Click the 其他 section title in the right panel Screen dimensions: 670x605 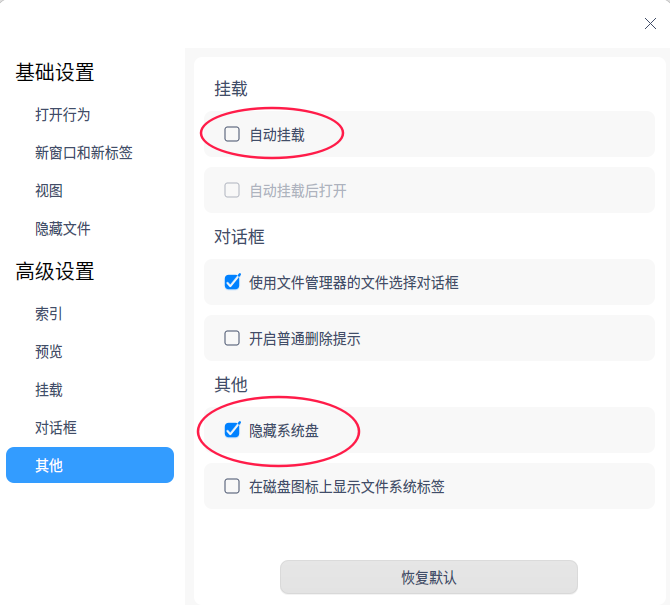point(230,384)
